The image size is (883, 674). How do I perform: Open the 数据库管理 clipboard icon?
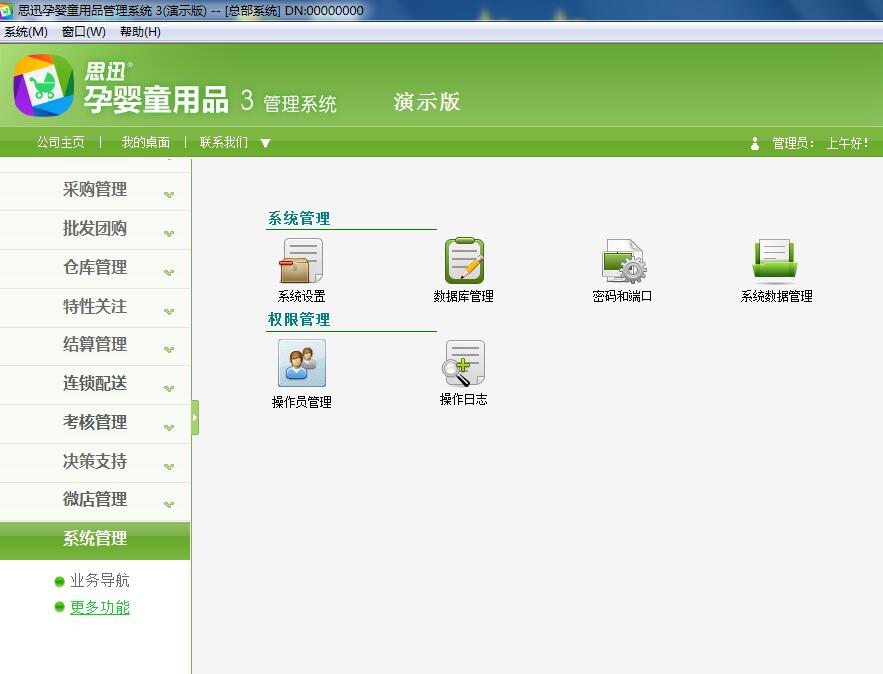(464, 260)
